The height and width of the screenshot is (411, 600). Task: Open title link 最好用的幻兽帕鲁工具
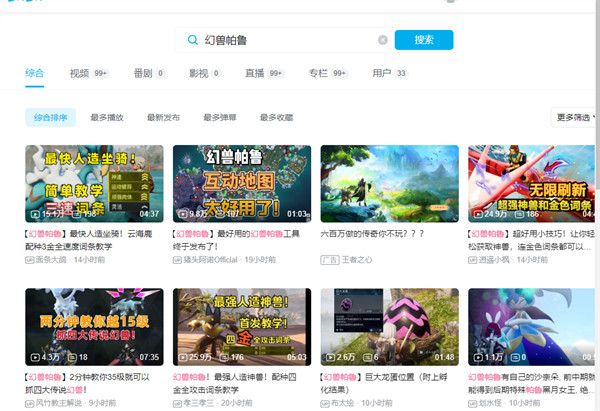236,240
